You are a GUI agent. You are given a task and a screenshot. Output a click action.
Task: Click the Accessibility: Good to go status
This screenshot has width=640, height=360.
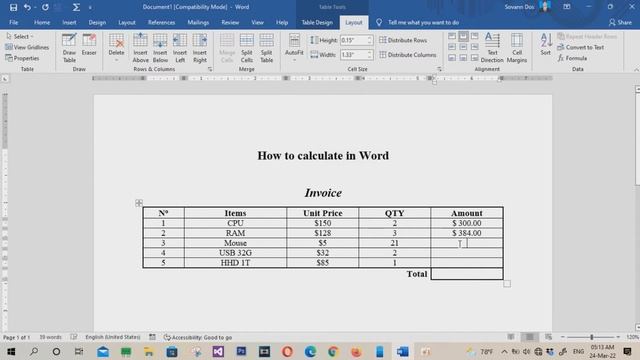coord(198,338)
